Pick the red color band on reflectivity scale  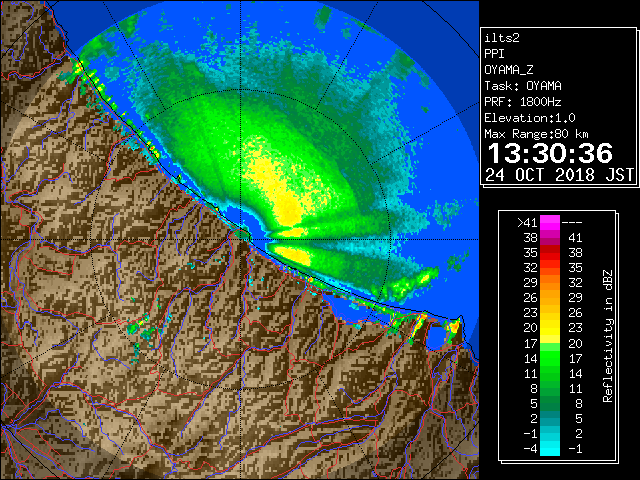(x=550, y=253)
